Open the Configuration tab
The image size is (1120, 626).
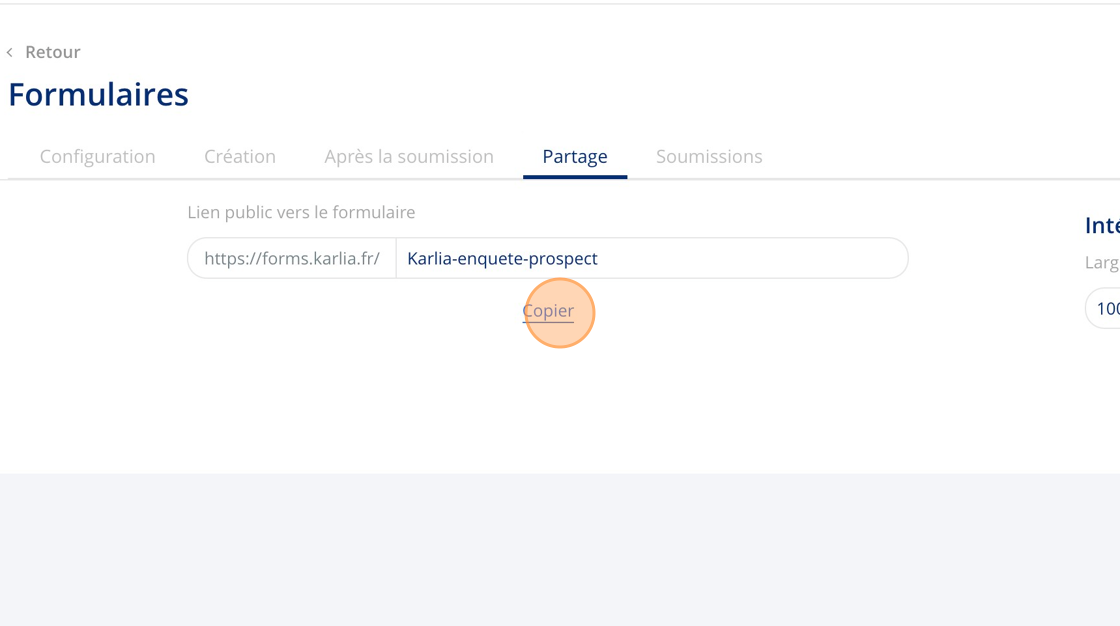click(x=97, y=156)
